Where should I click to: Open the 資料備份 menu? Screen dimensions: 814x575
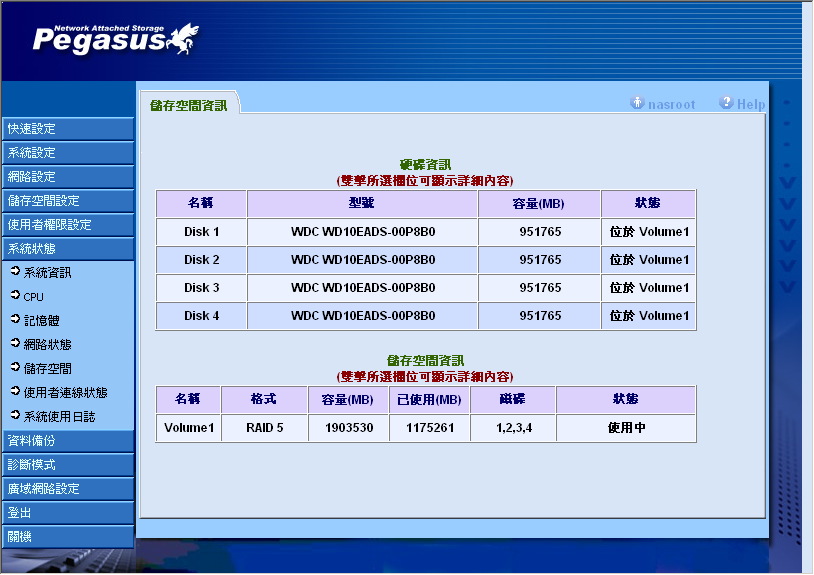pyautogui.click(x=67, y=441)
